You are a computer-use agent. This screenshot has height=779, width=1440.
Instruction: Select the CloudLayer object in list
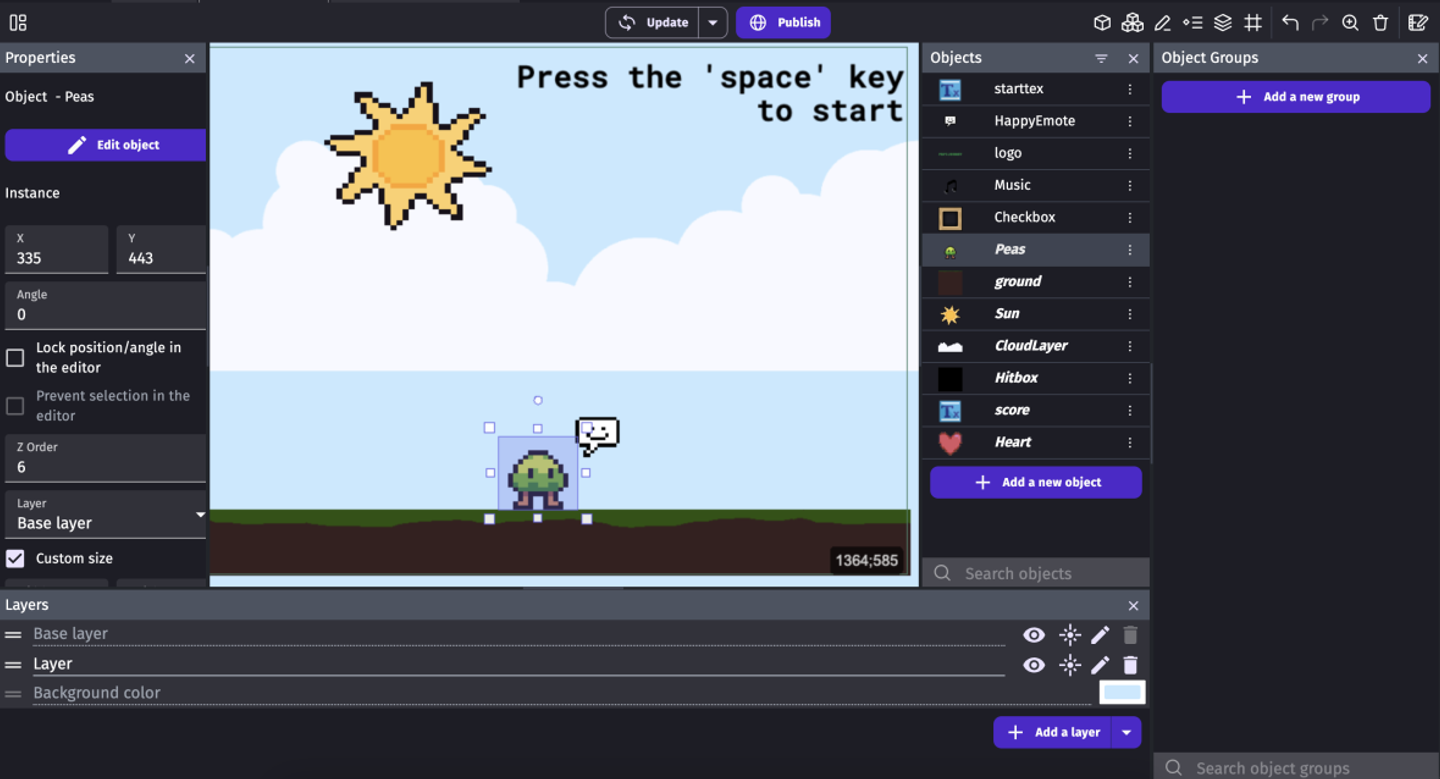click(1035, 346)
